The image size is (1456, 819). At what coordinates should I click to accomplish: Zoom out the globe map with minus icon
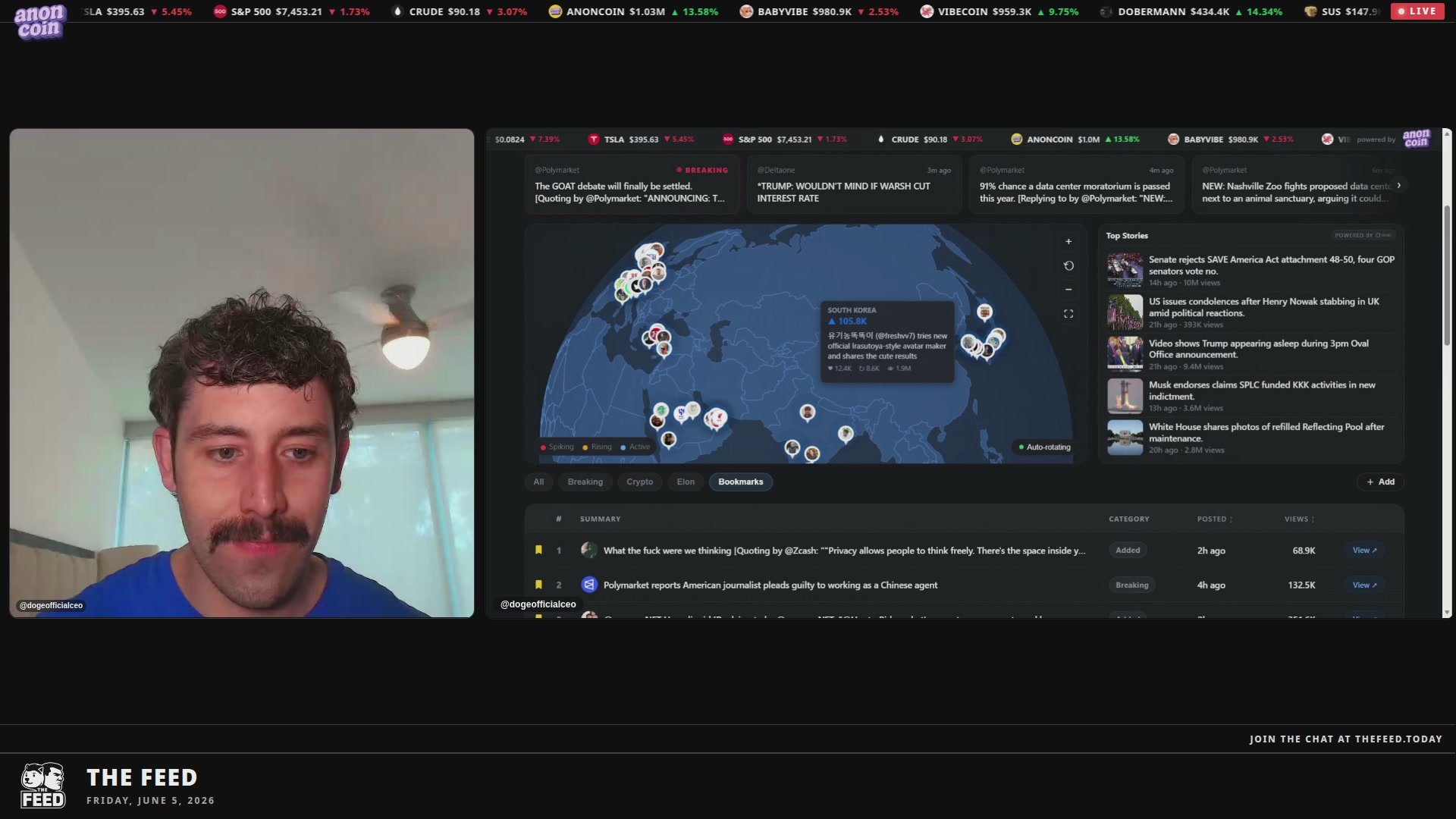click(1068, 290)
